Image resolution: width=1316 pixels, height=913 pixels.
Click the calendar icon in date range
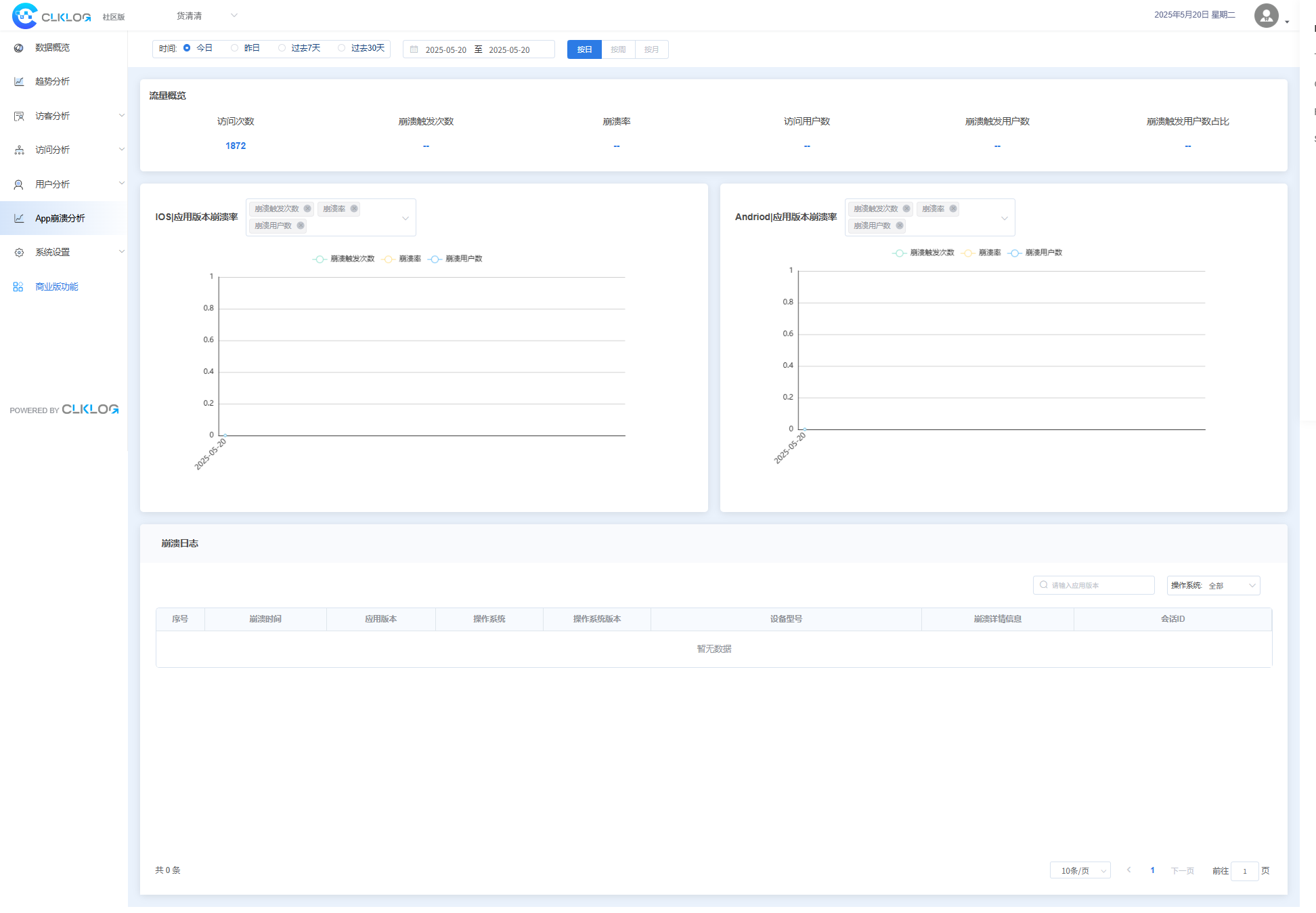(414, 49)
